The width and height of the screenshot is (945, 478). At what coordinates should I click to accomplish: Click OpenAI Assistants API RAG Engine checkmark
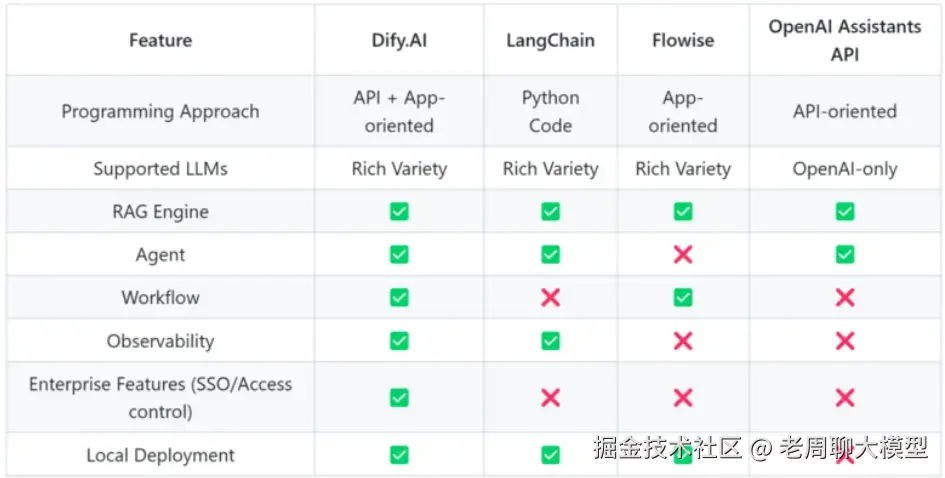click(845, 212)
